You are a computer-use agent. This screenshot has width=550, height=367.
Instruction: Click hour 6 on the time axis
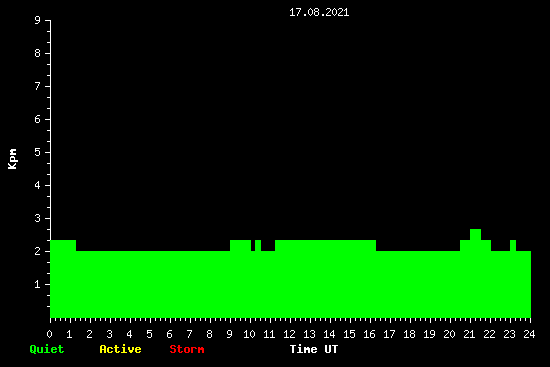(169, 334)
